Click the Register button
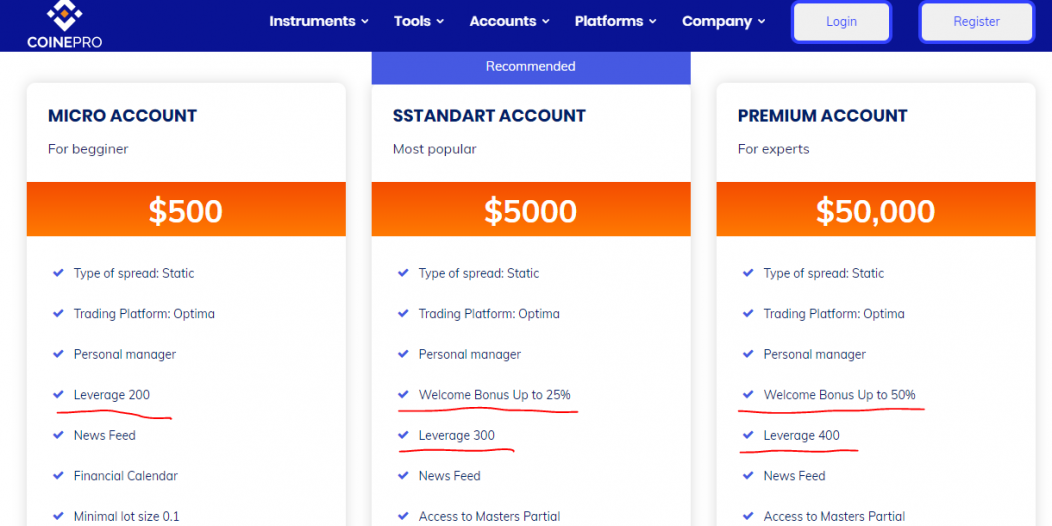The height and width of the screenshot is (526, 1052). coord(977,21)
